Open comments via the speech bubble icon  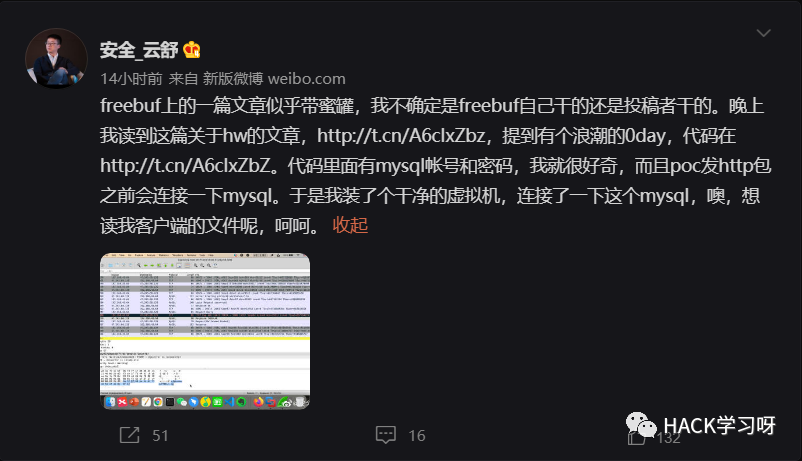tap(386, 435)
